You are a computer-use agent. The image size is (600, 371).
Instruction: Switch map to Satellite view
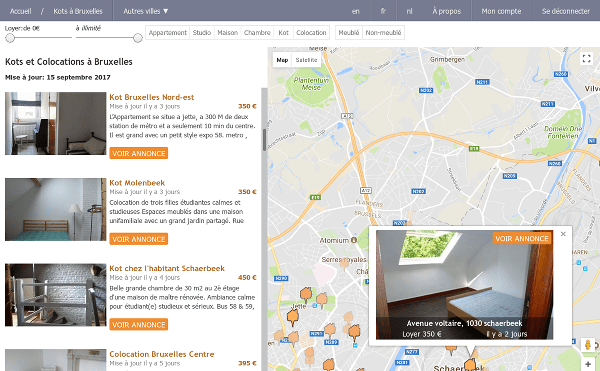pyautogui.click(x=307, y=60)
